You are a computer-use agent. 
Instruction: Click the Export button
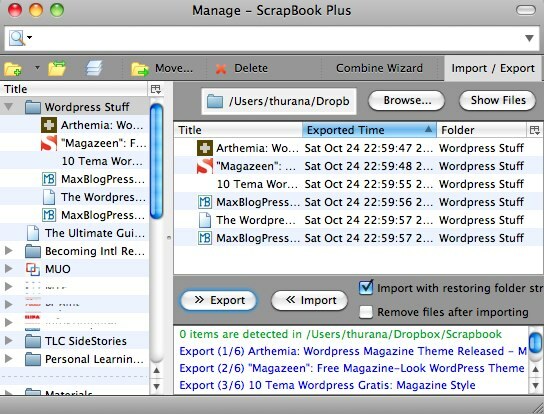coord(219,300)
